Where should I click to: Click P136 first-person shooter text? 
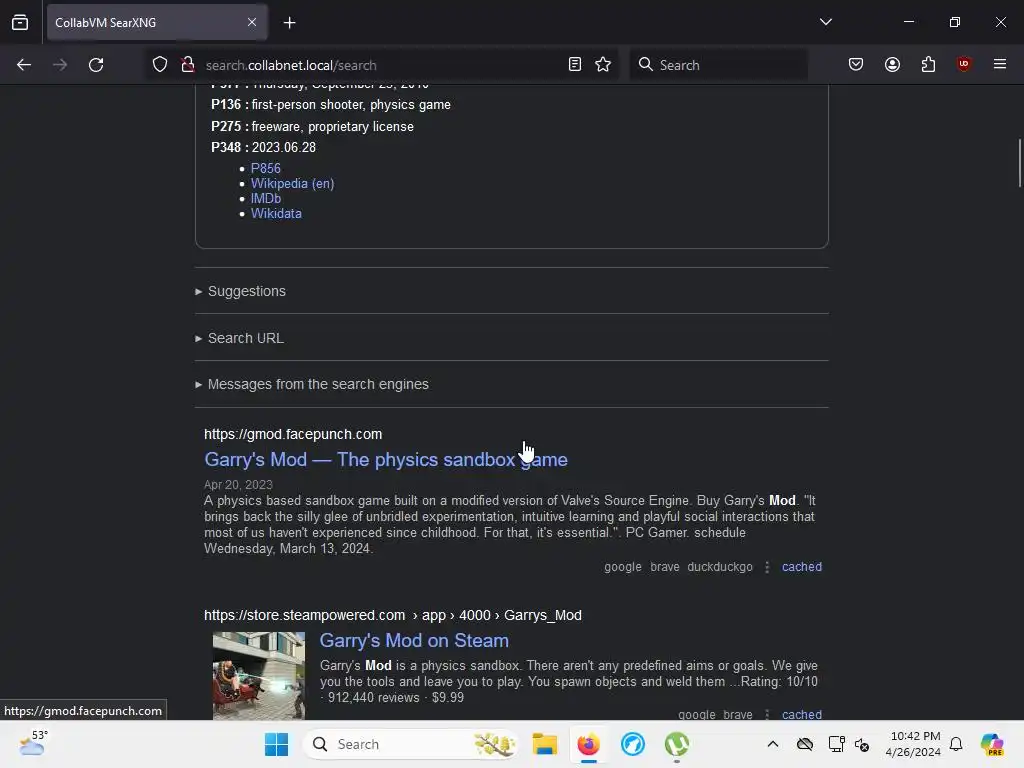click(x=330, y=104)
